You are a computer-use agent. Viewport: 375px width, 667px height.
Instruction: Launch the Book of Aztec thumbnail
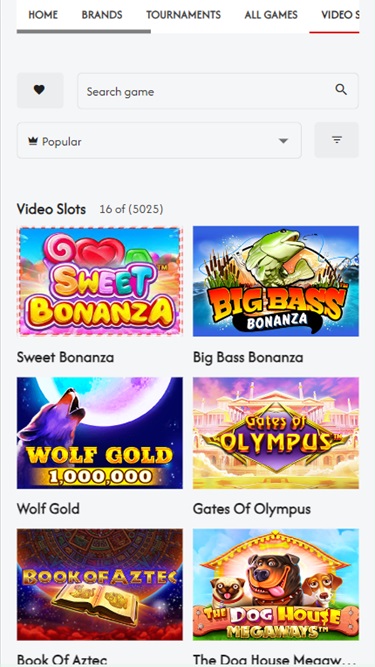click(x=100, y=584)
